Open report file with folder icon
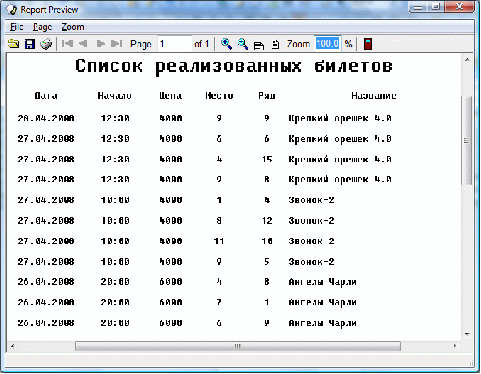 click(x=14, y=44)
